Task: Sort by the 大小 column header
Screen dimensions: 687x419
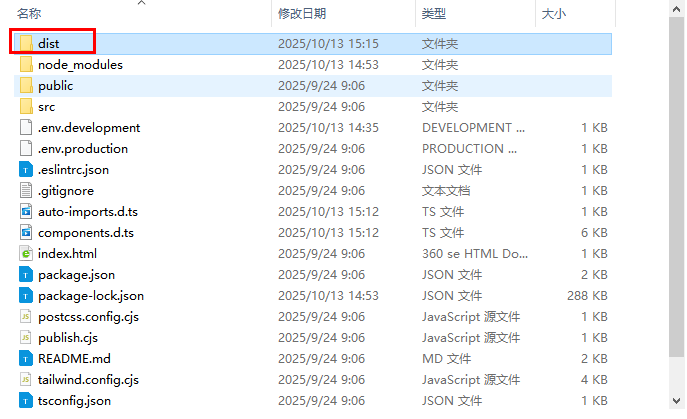Action: 554,14
